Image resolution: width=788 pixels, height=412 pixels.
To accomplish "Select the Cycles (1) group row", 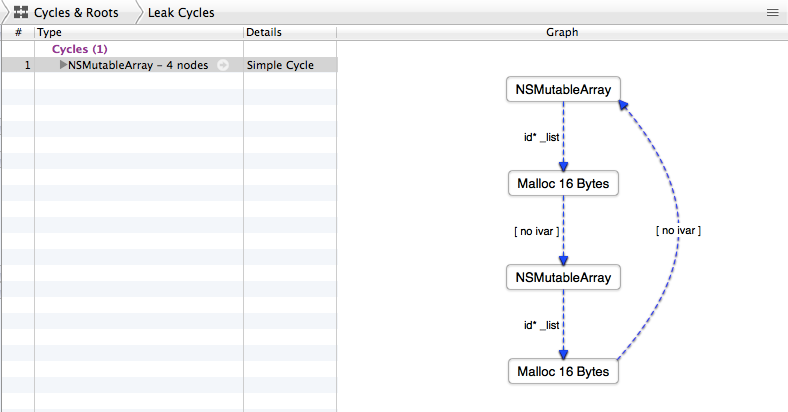I will pos(79,49).
